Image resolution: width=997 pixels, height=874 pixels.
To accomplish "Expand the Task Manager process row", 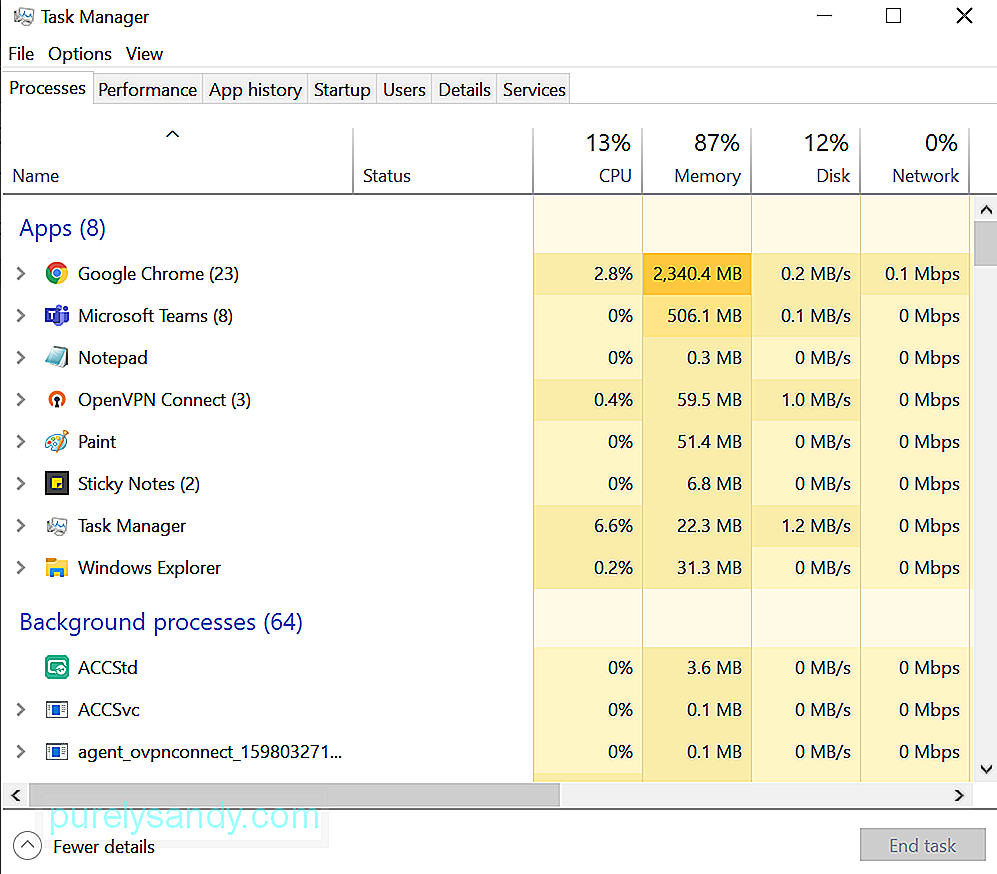I will [x=21, y=526].
